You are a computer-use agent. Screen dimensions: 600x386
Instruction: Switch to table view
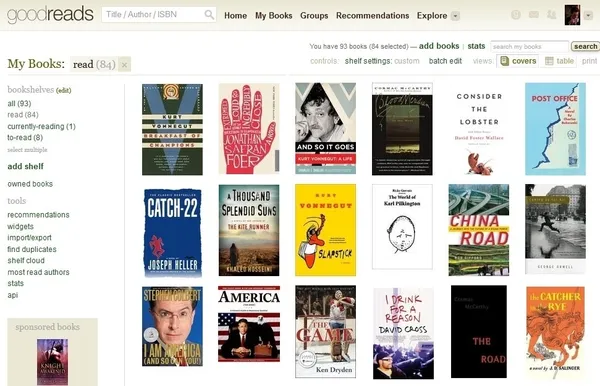tap(559, 61)
